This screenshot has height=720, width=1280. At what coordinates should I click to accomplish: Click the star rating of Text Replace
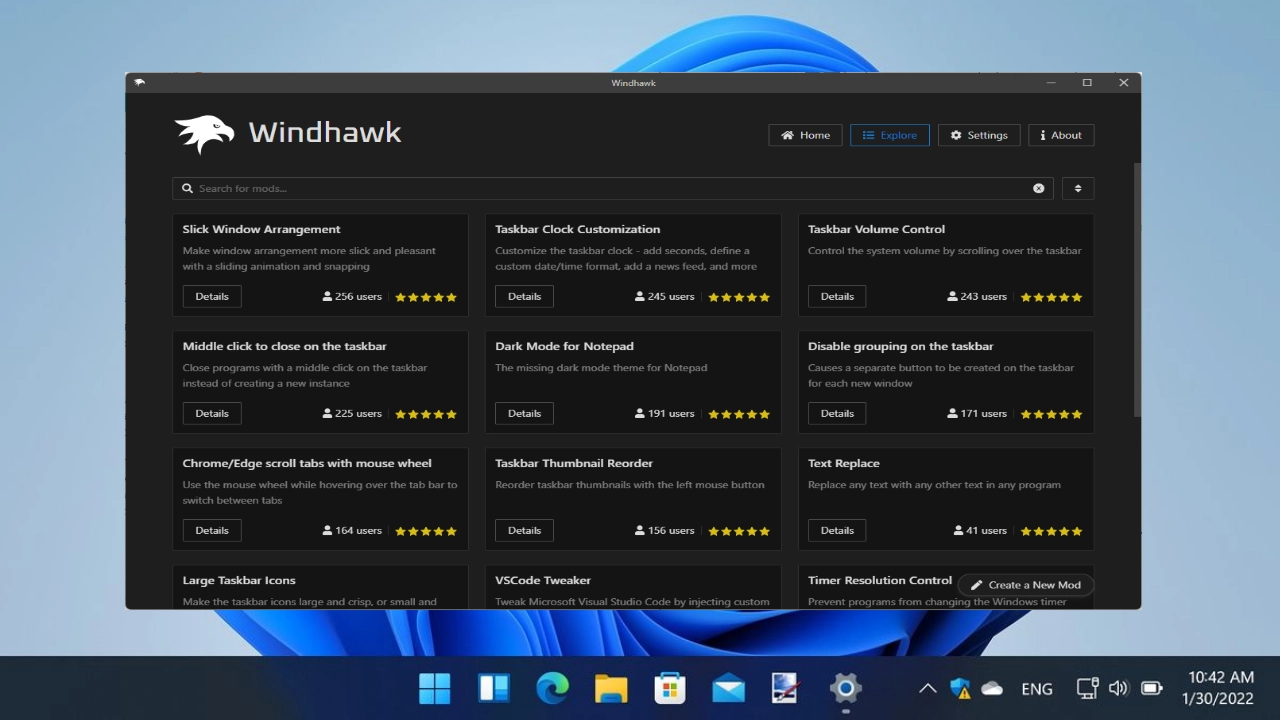coord(1051,531)
